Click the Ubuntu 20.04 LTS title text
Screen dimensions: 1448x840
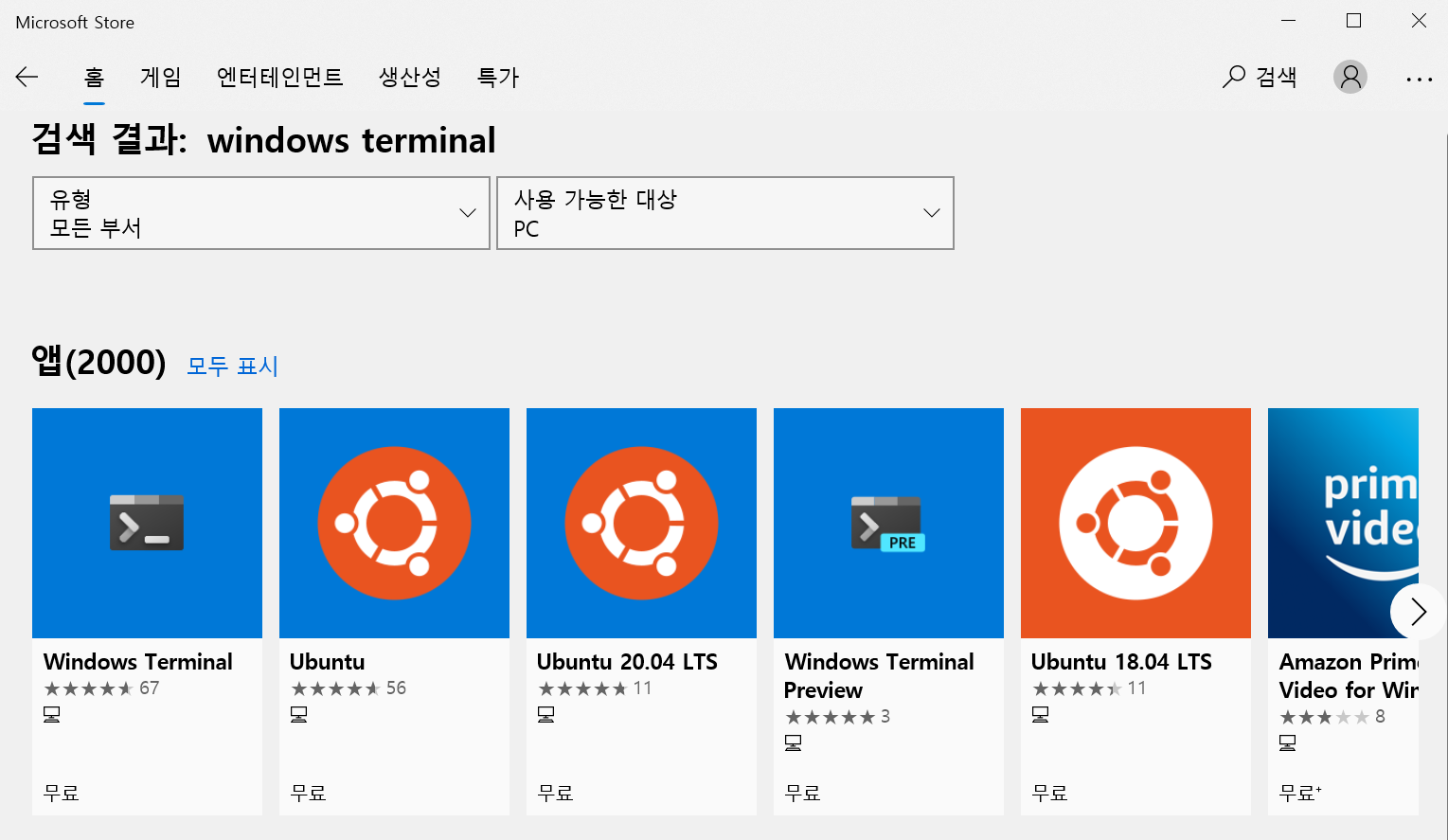coord(627,662)
